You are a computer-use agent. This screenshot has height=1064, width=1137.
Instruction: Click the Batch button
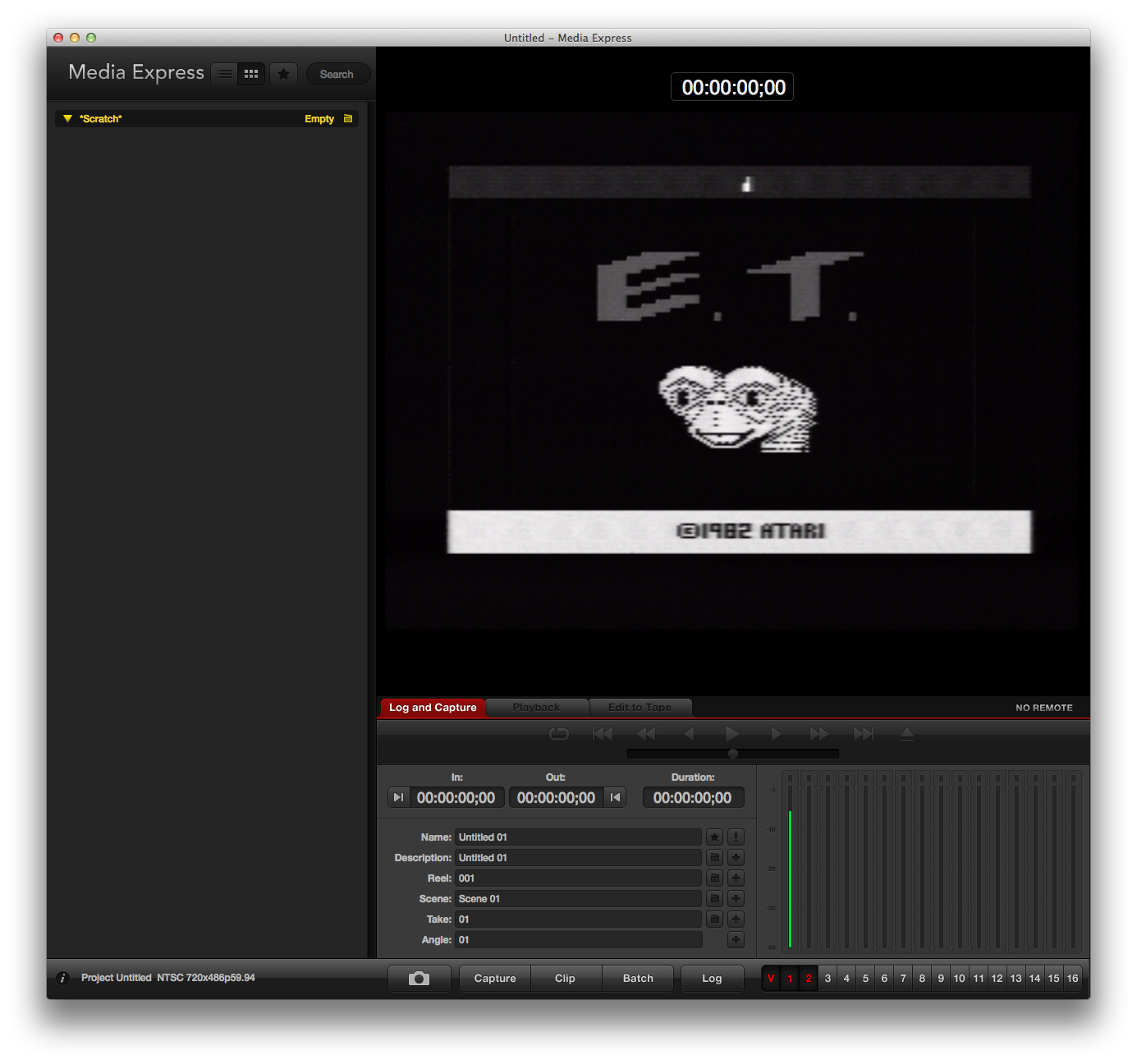638,979
